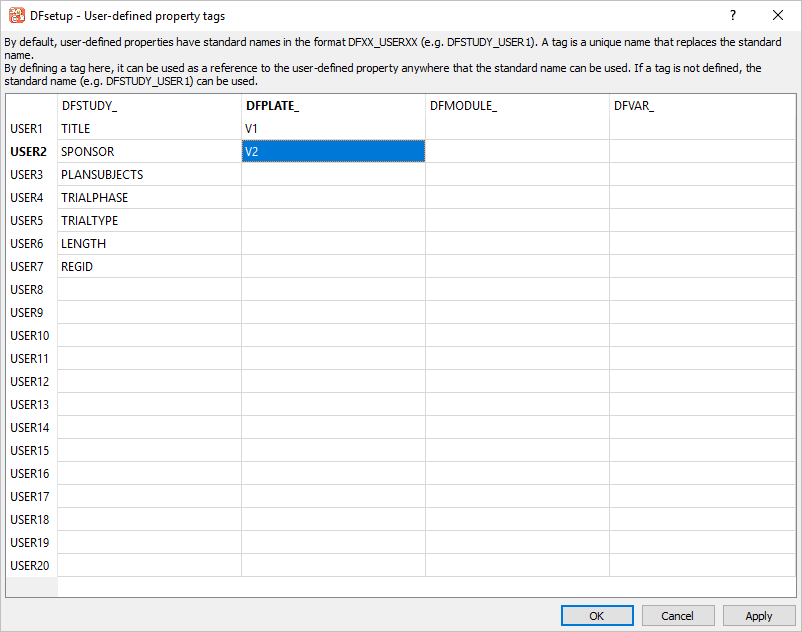
Task: Edit the TITLE tag cell
Action: click(149, 129)
